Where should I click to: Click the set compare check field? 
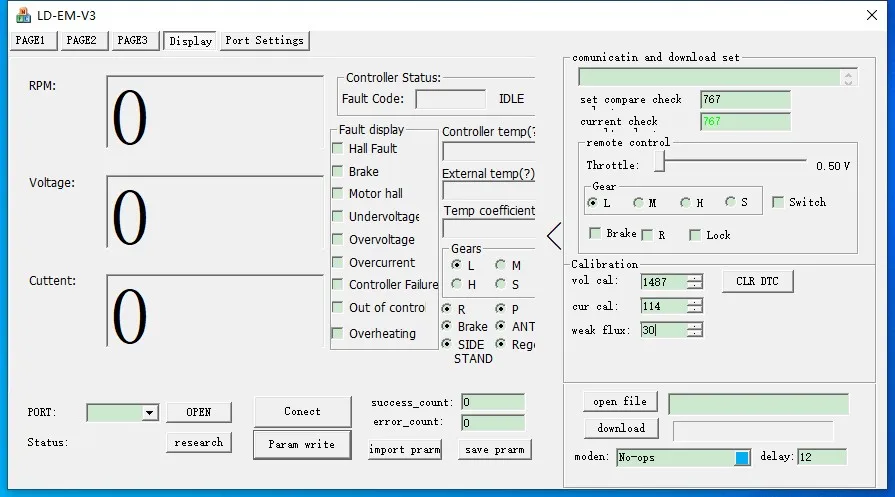click(745, 100)
